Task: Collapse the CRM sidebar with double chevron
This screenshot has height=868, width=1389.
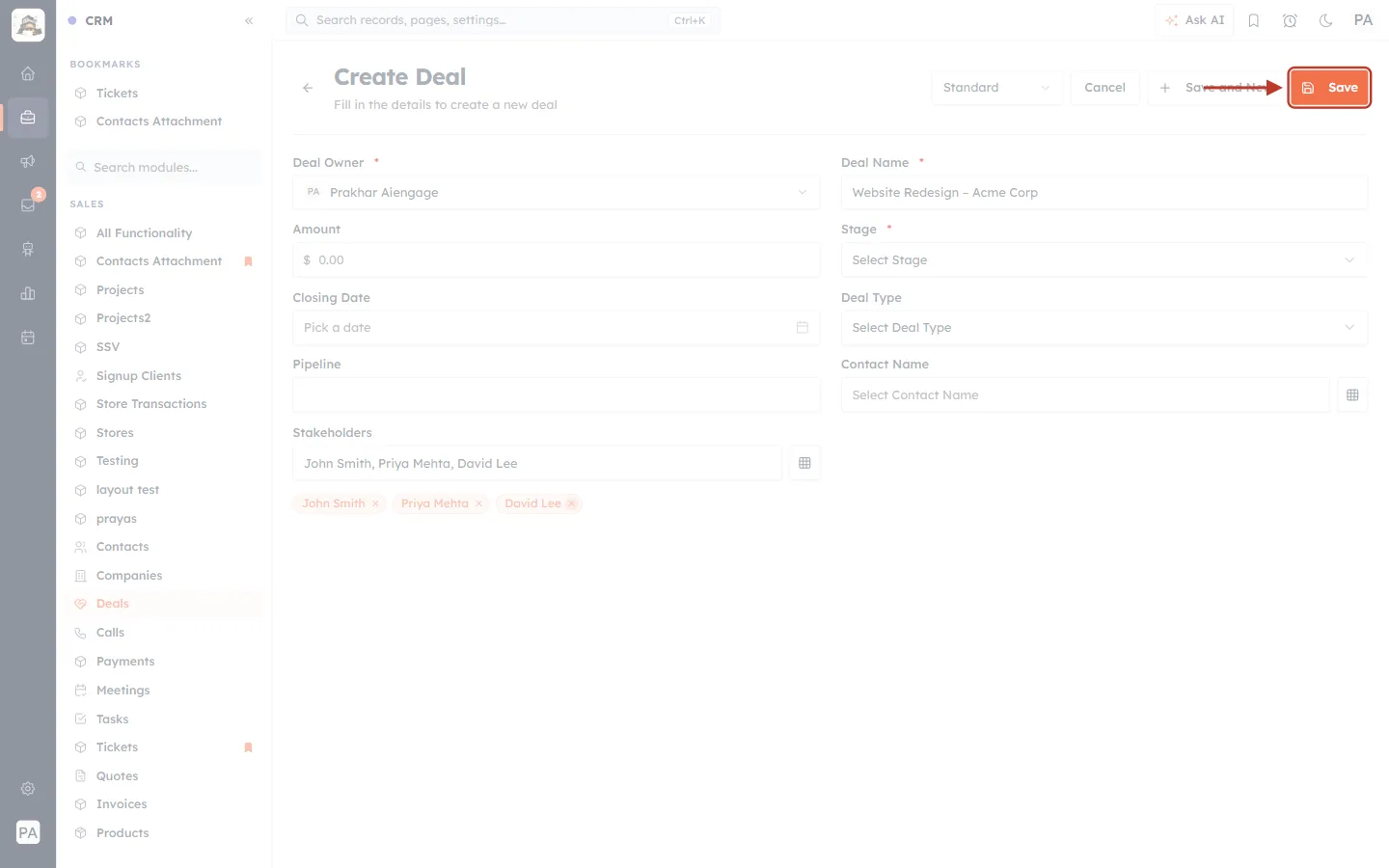Action: (249, 20)
